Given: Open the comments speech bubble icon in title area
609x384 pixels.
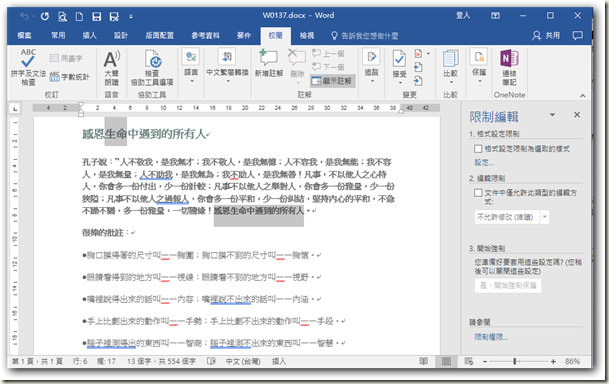Looking at the screenshot, I should pos(578,36).
